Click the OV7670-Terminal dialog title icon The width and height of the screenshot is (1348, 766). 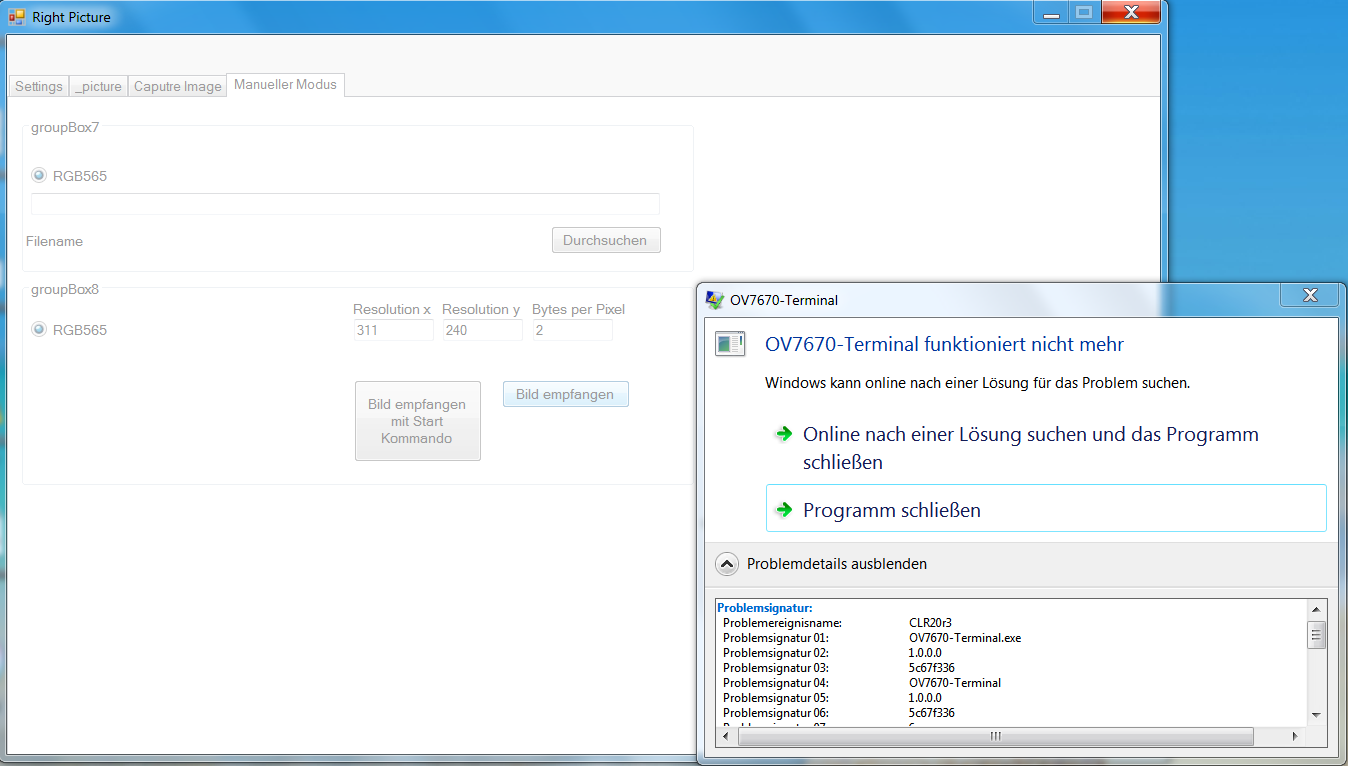tap(715, 299)
